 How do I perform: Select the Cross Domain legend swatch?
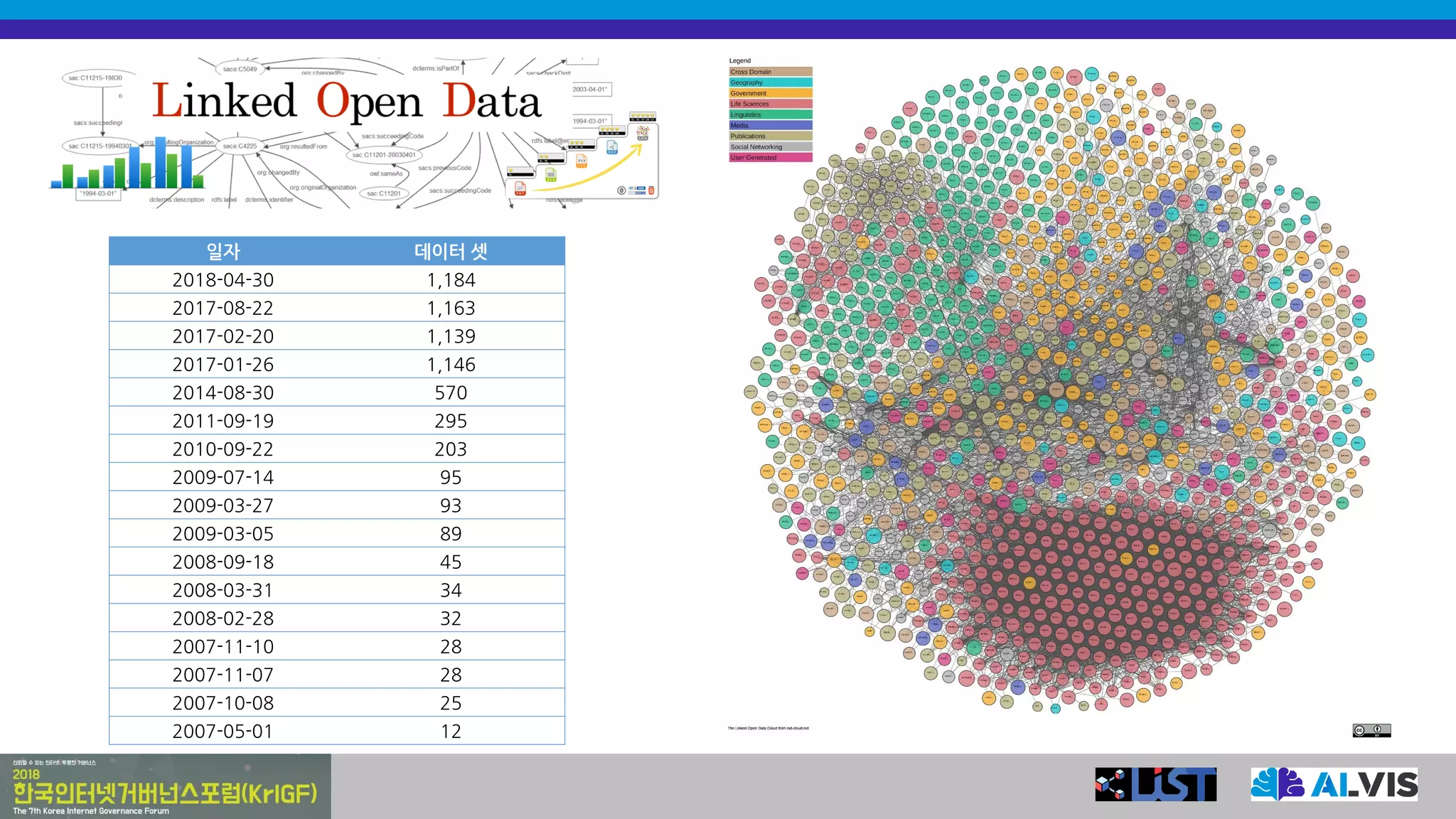tap(770, 72)
